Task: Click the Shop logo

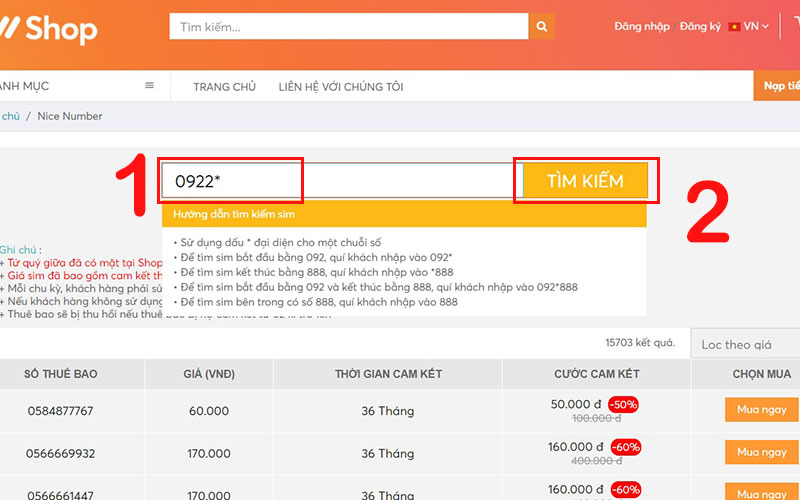Action: tap(48, 29)
